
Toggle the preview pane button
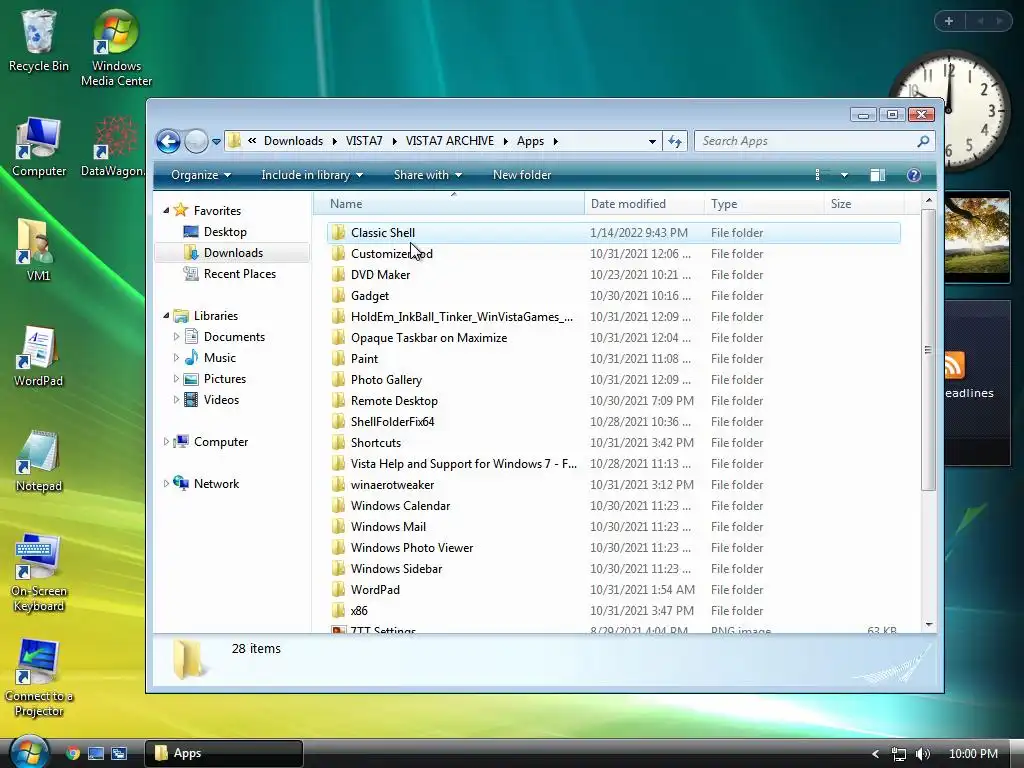pos(878,175)
